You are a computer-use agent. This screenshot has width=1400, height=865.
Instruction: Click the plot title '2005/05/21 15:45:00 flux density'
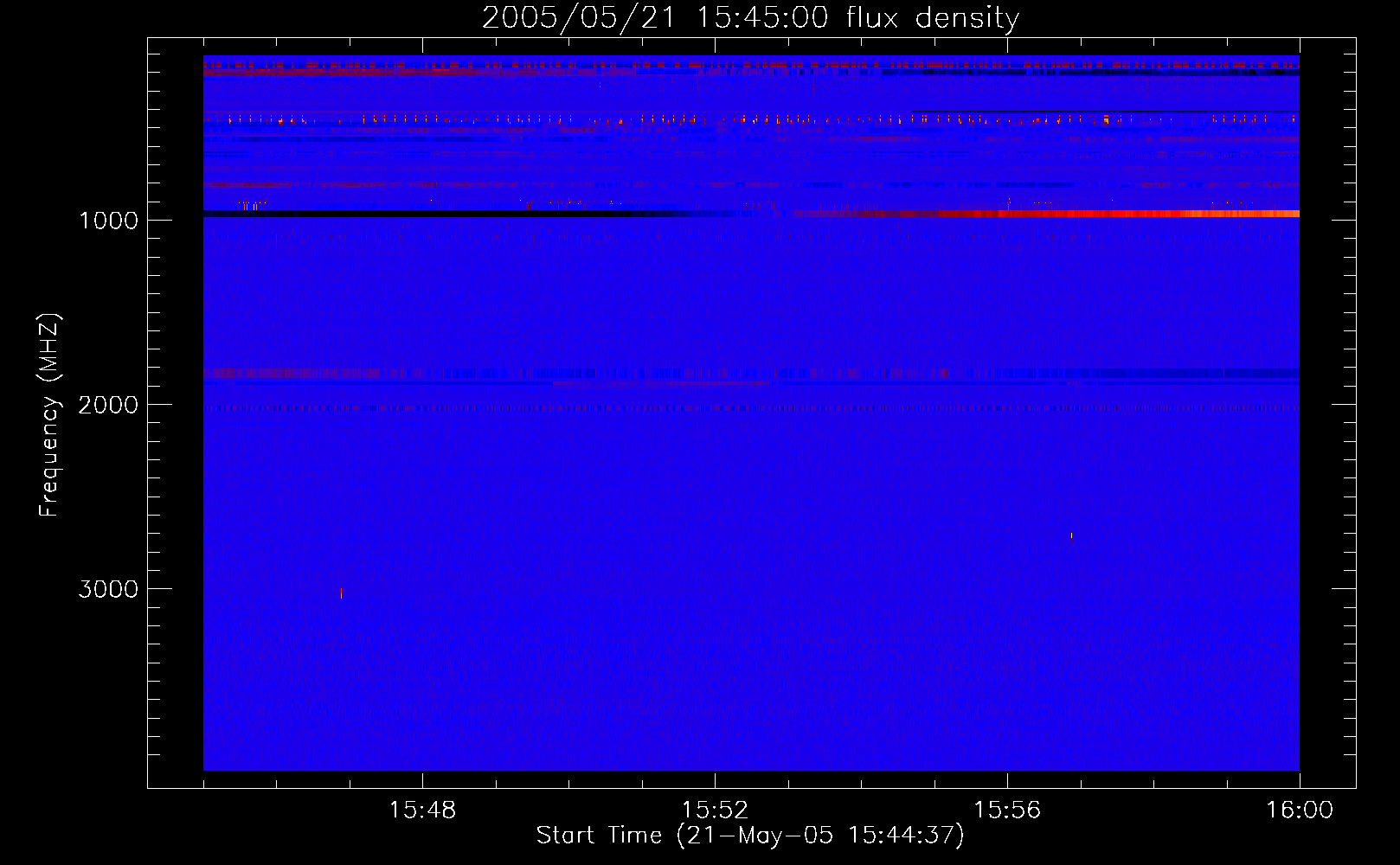(x=750, y=18)
